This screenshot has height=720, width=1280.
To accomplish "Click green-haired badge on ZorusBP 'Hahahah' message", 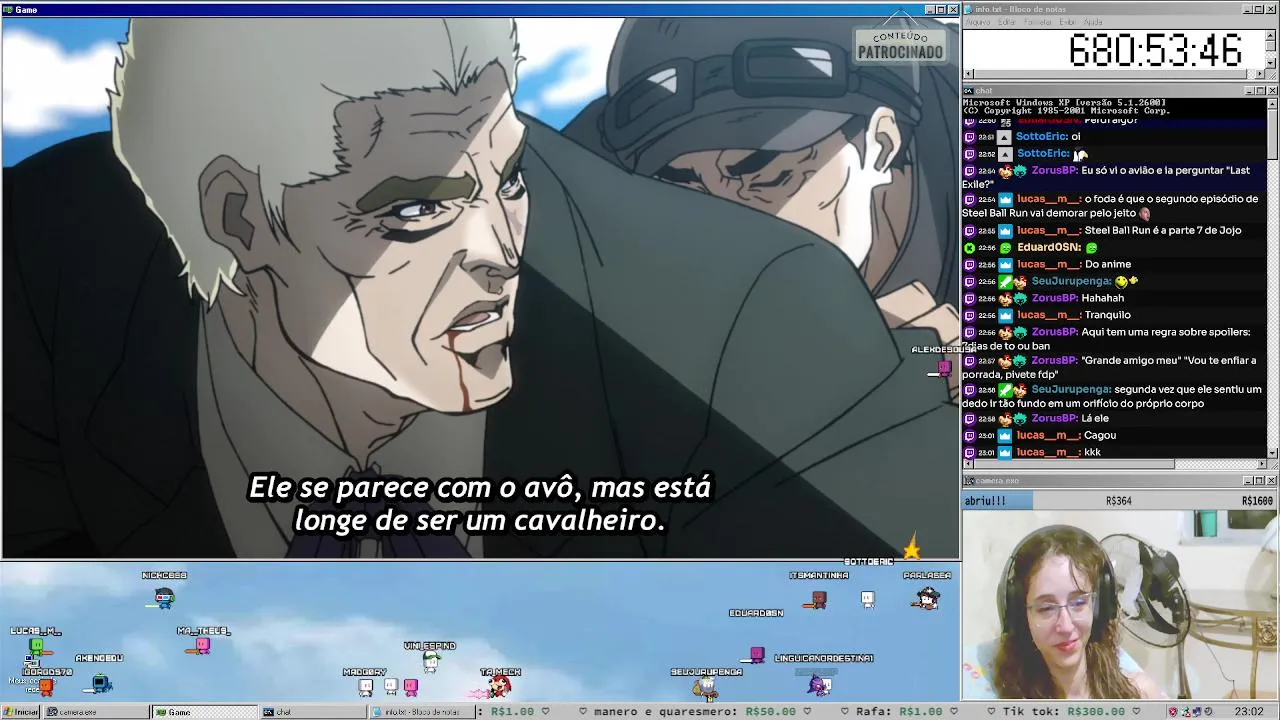I will pyautogui.click(x=1020, y=298).
